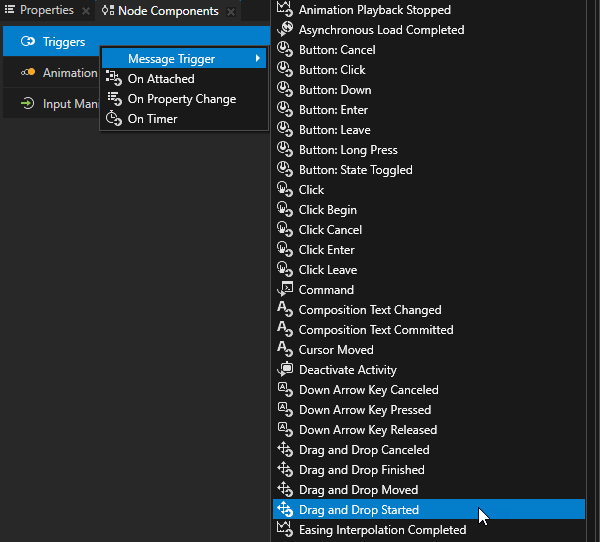The width and height of the screenshot is (600, 542).
Task: Select Easing Interpolation Completed trigger
Action: (x=429, y=529)
